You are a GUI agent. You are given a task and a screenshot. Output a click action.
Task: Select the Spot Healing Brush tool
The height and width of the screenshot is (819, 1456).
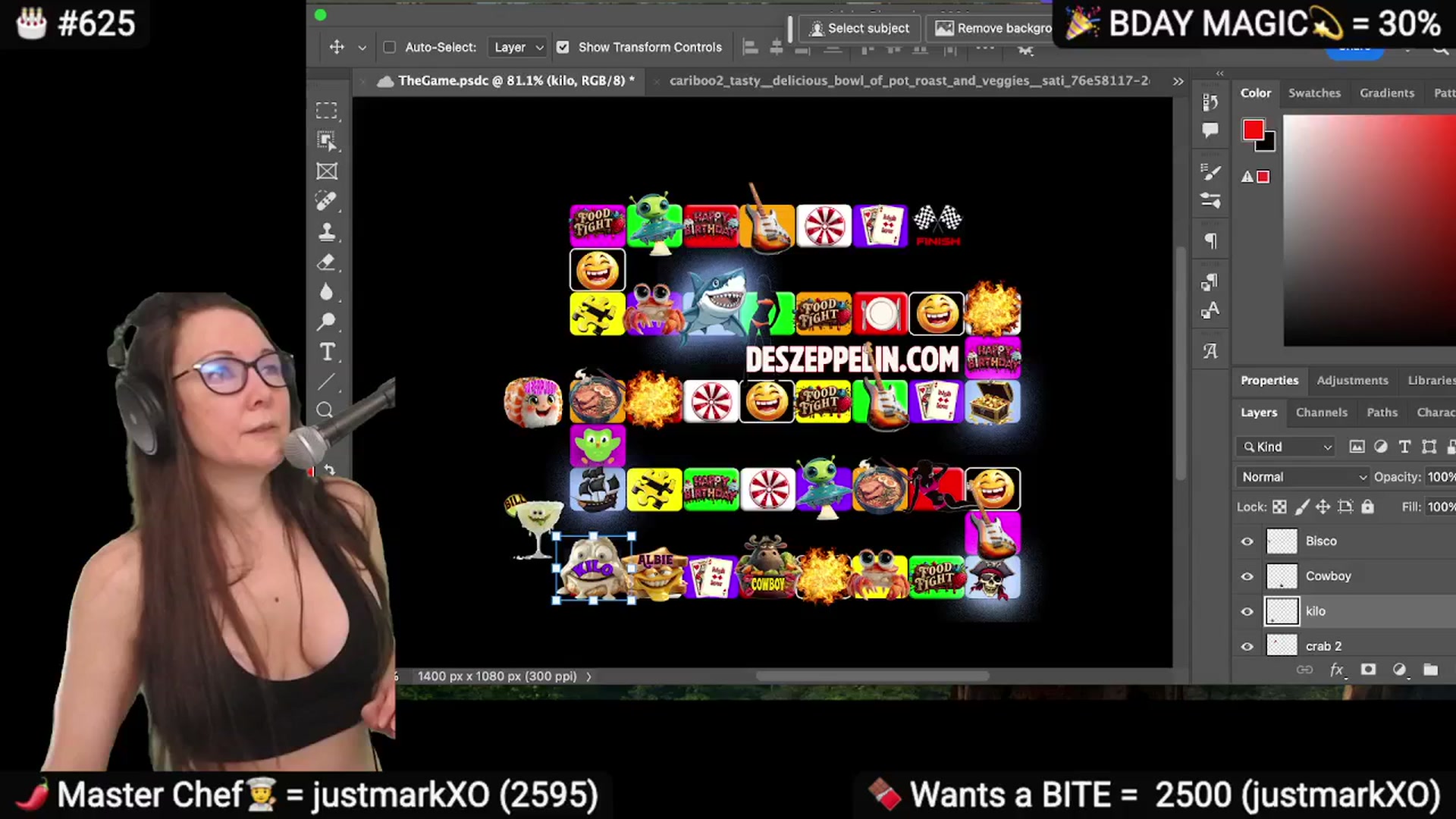click(327, 201)
